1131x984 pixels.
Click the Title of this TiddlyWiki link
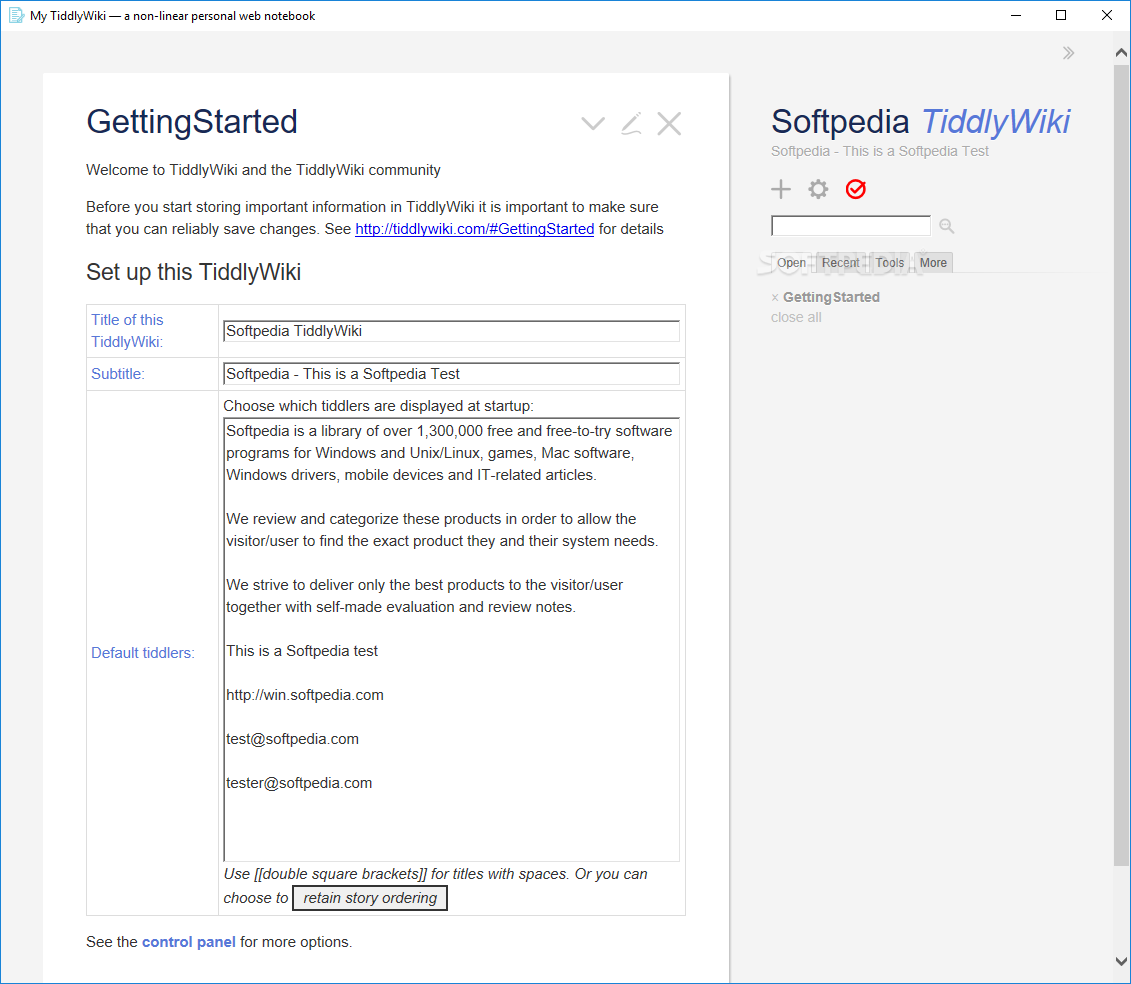[127, 330]
